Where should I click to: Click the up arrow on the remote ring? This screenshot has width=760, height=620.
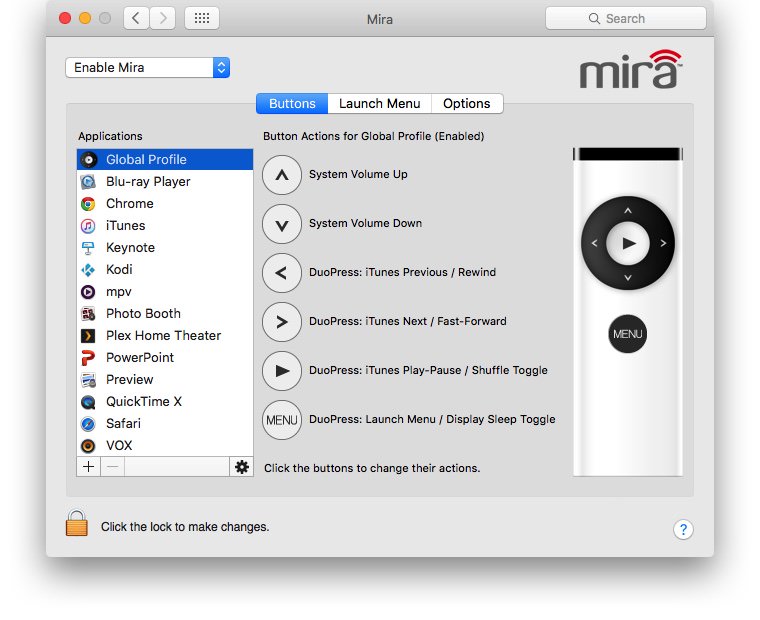[628, 210]
